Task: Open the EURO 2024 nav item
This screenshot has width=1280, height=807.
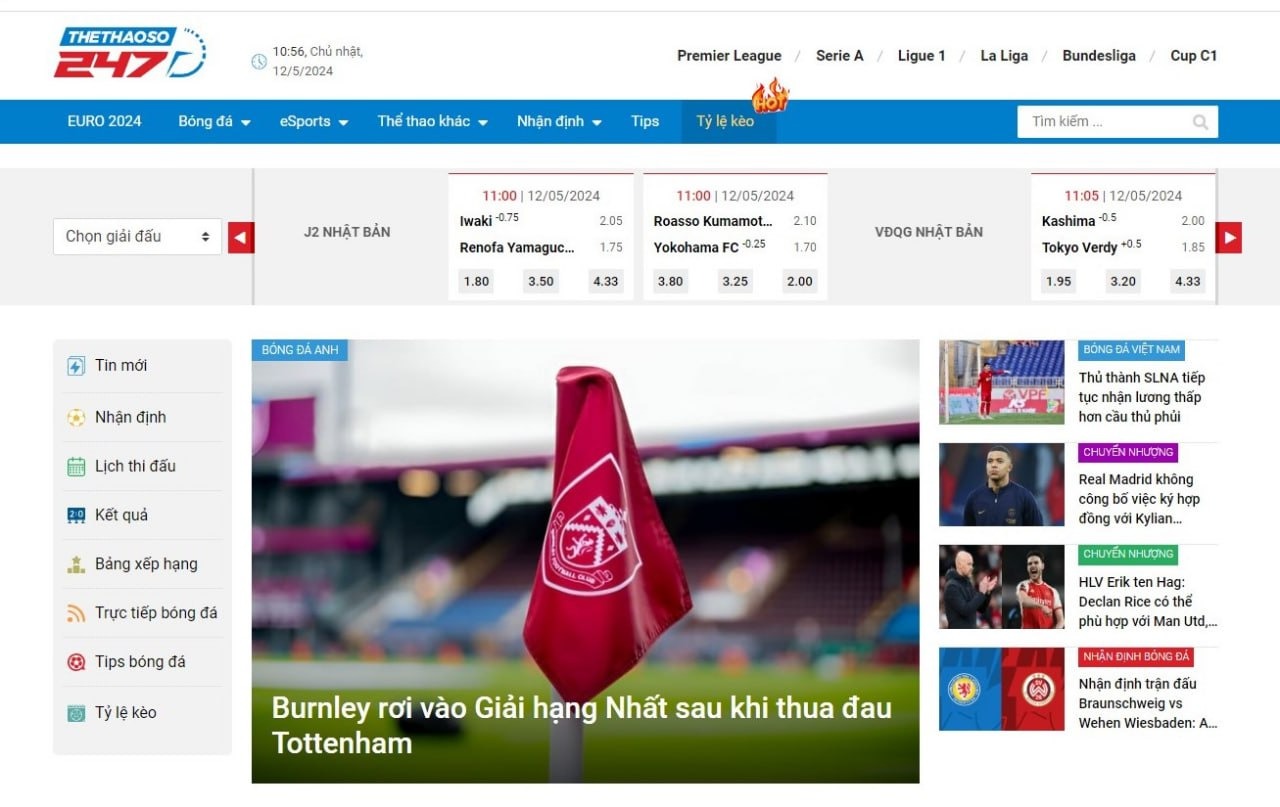Action: pos(105,122)
